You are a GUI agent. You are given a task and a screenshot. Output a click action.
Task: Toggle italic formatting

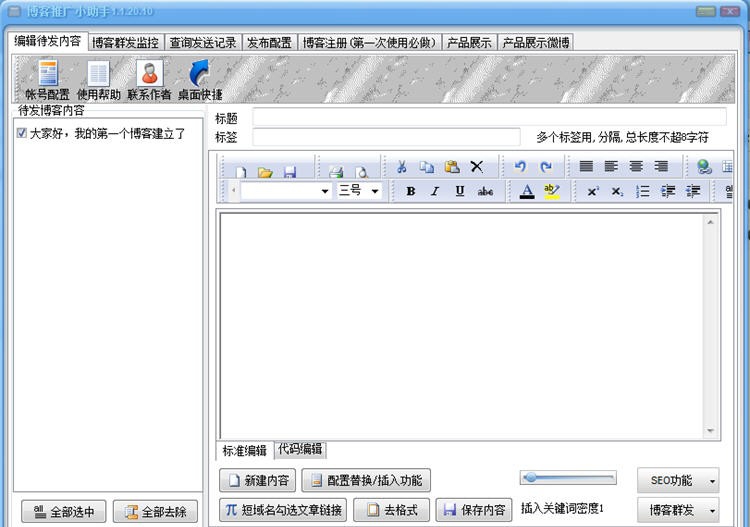pos(435,191)
